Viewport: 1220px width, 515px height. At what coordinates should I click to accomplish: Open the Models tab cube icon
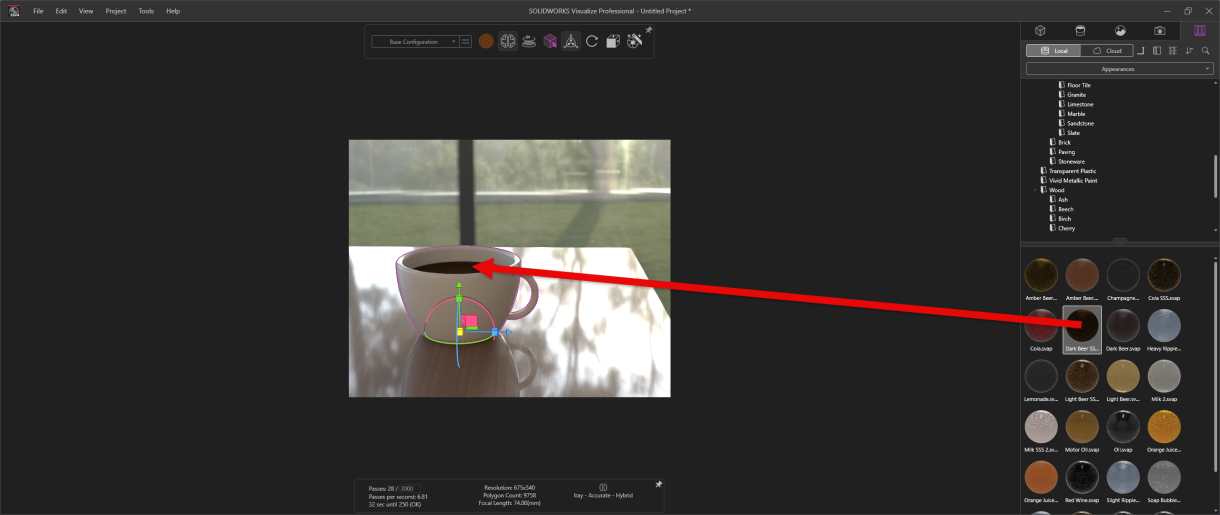point(1040,30)
